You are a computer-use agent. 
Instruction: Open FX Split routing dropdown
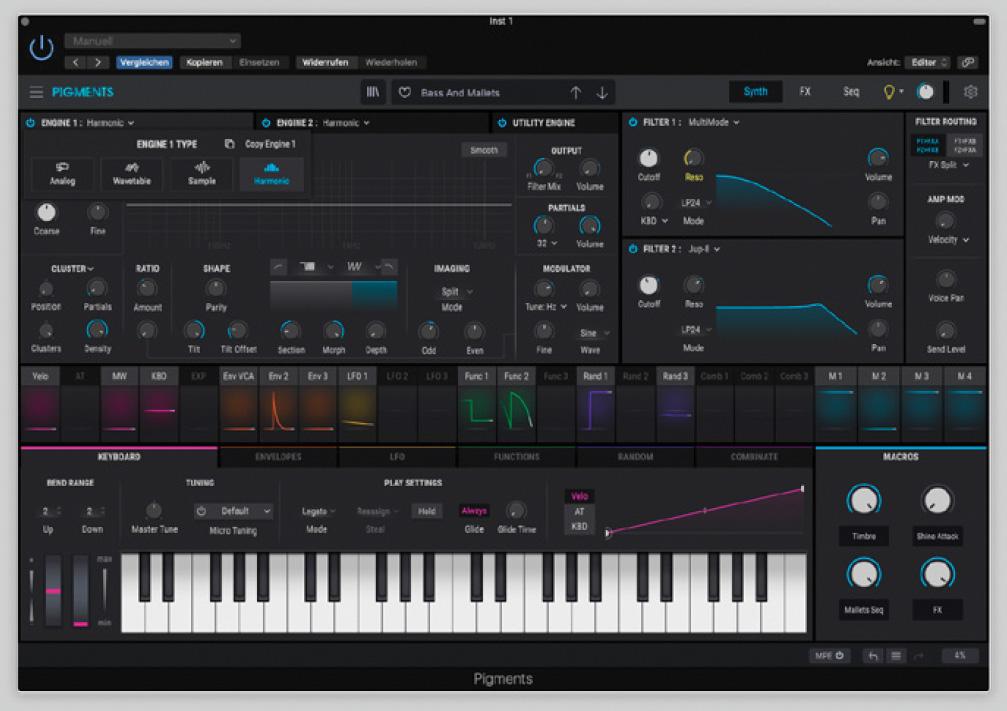pos(948,165)
